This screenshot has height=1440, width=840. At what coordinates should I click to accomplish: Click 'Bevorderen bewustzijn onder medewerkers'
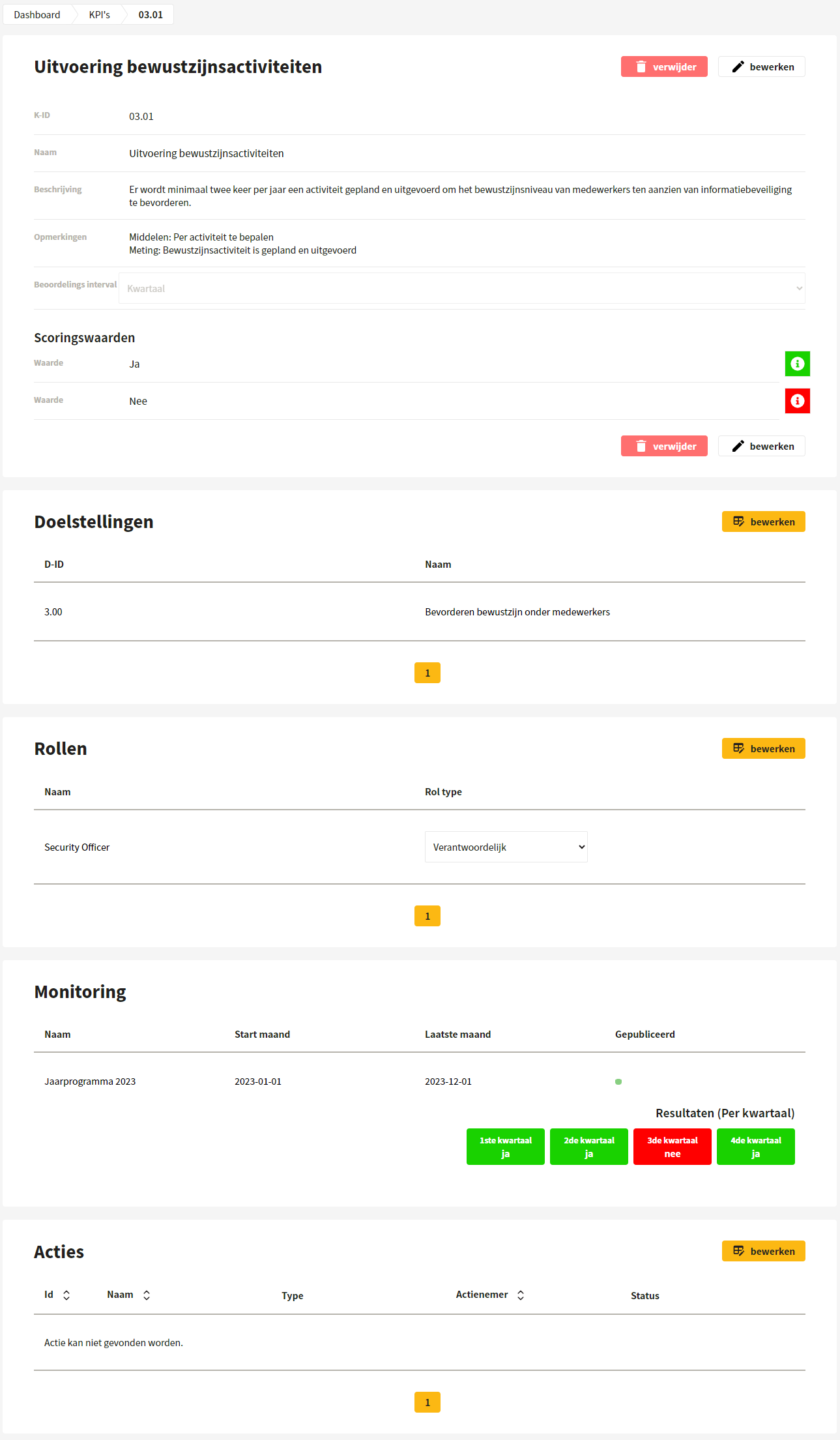click(517, 611)
